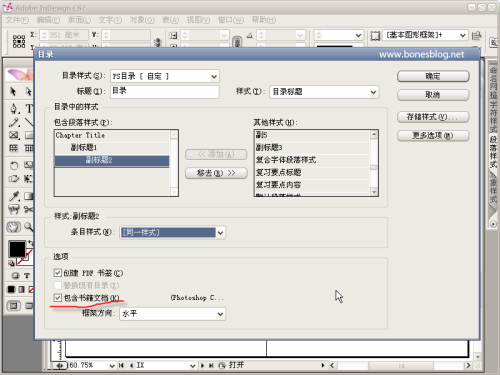Select 复合字体段落样式 in other styles
The image size is (500, 375).
pos(312,160)
